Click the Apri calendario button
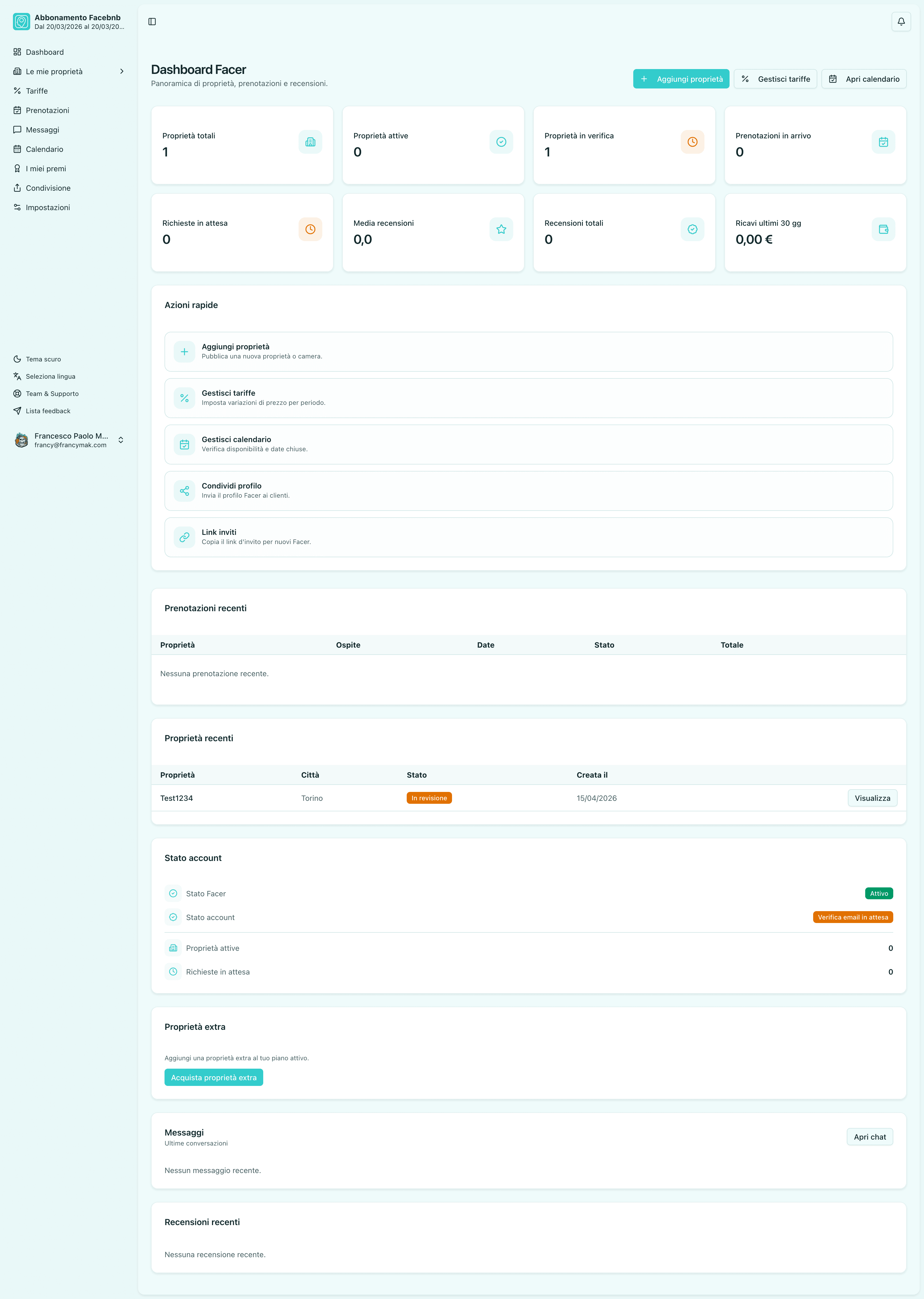 pyautogui.click(x=864, y=79)
